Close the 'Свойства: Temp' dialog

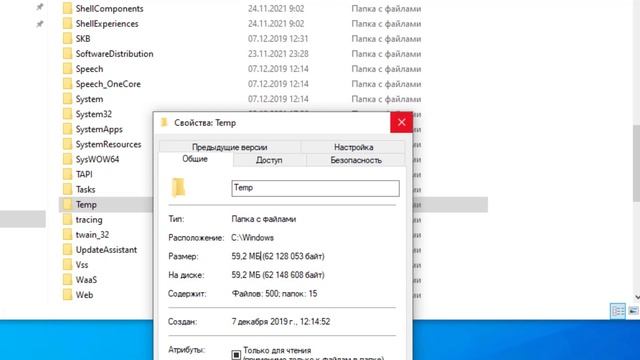pos(401,122)
